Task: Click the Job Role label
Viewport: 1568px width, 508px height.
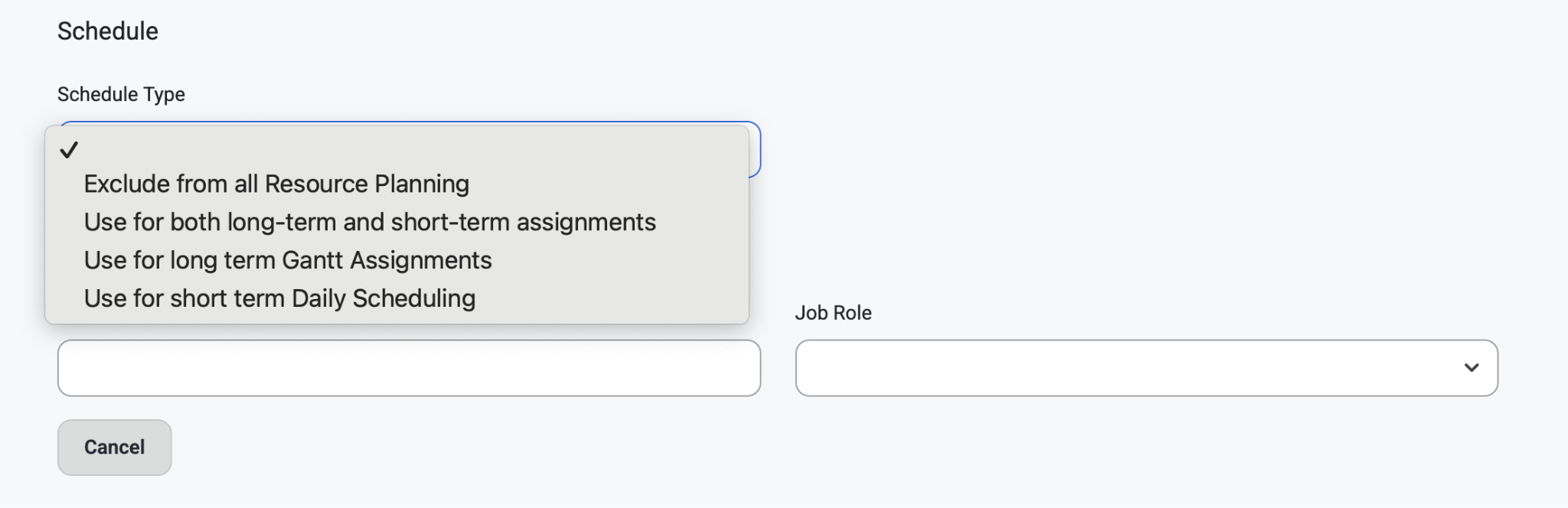Action: click(833, 313)
